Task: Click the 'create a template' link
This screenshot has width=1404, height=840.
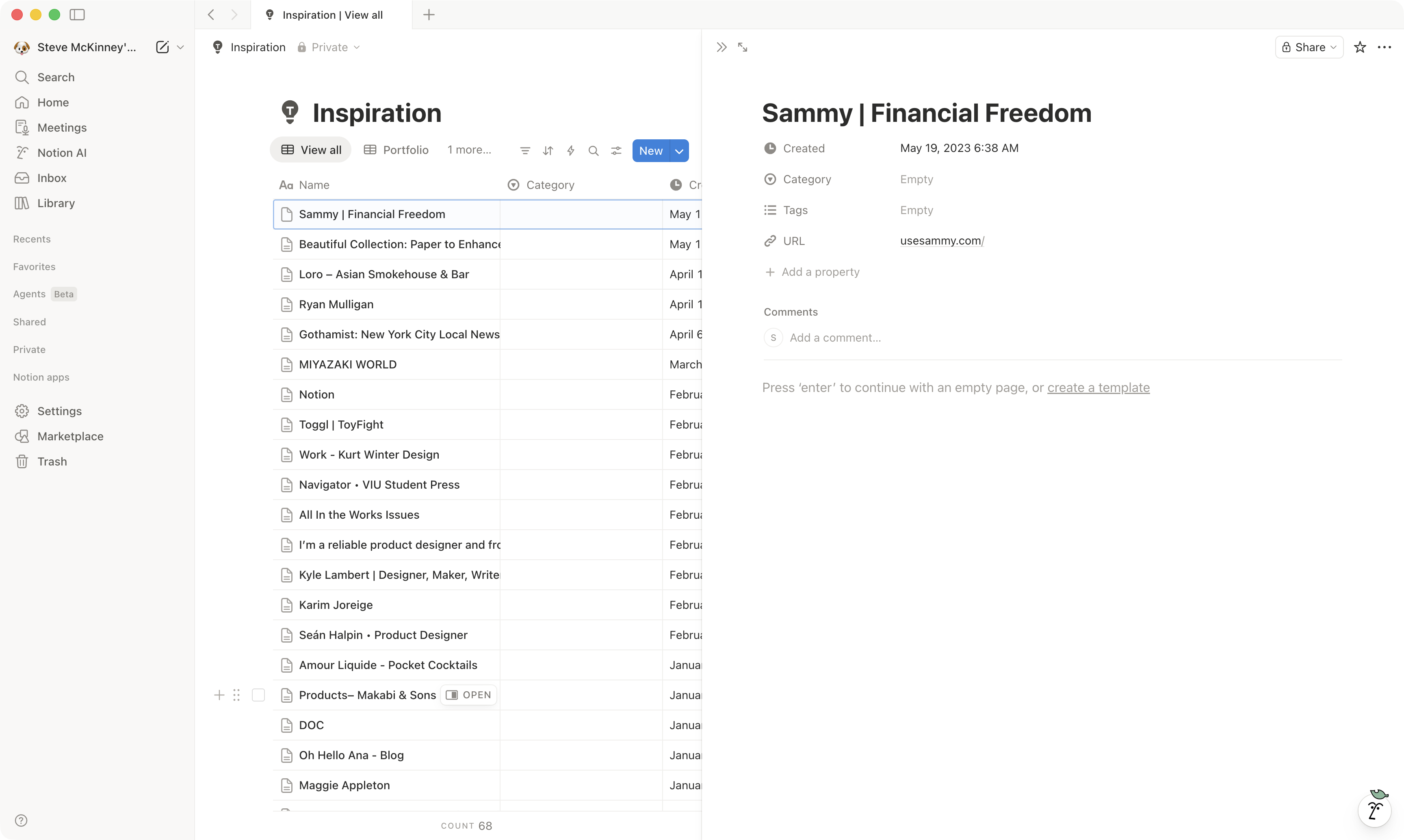Action: pyautogui.click(x=1098, y=387)
